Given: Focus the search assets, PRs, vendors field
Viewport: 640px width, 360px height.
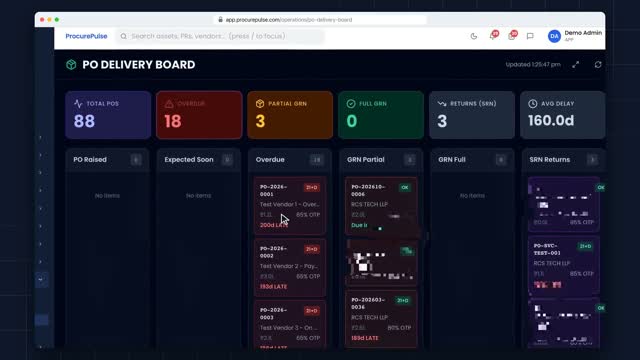Looking at the screenshot, I should click(220, 36).
